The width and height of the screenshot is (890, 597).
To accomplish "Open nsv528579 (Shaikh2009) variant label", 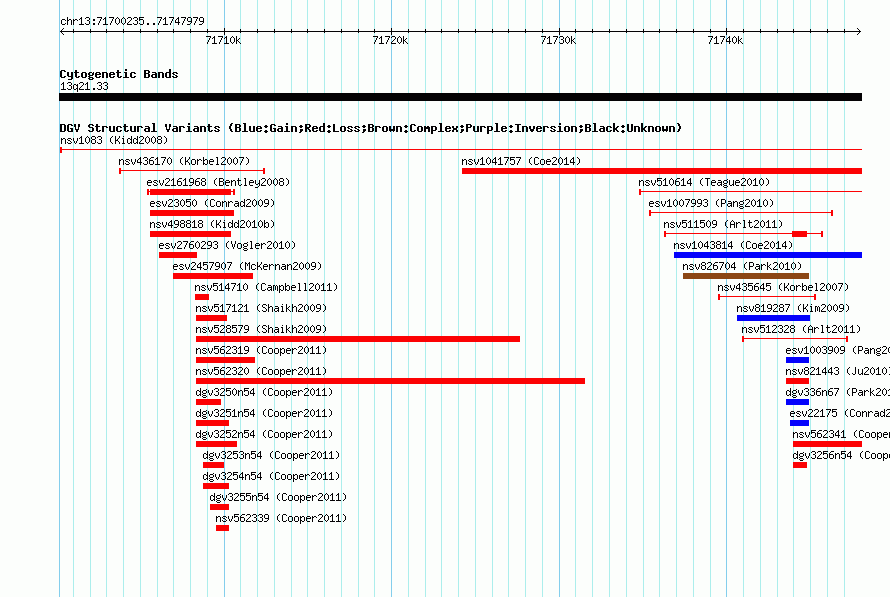I will click(261, 329).
